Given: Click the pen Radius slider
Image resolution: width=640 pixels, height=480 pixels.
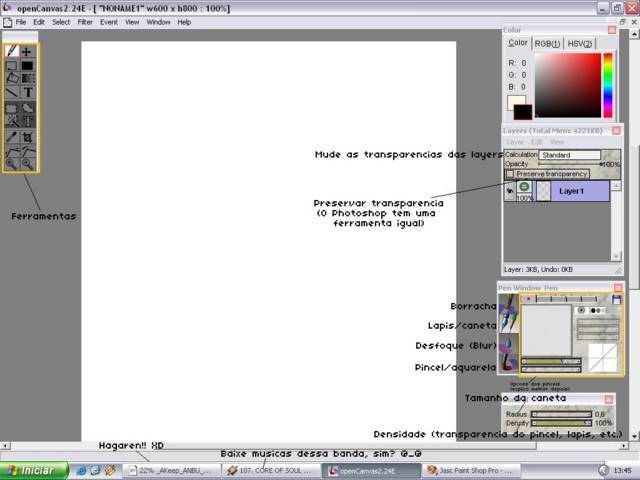Looking at the screenshot, I should click(x=562, y=414).
